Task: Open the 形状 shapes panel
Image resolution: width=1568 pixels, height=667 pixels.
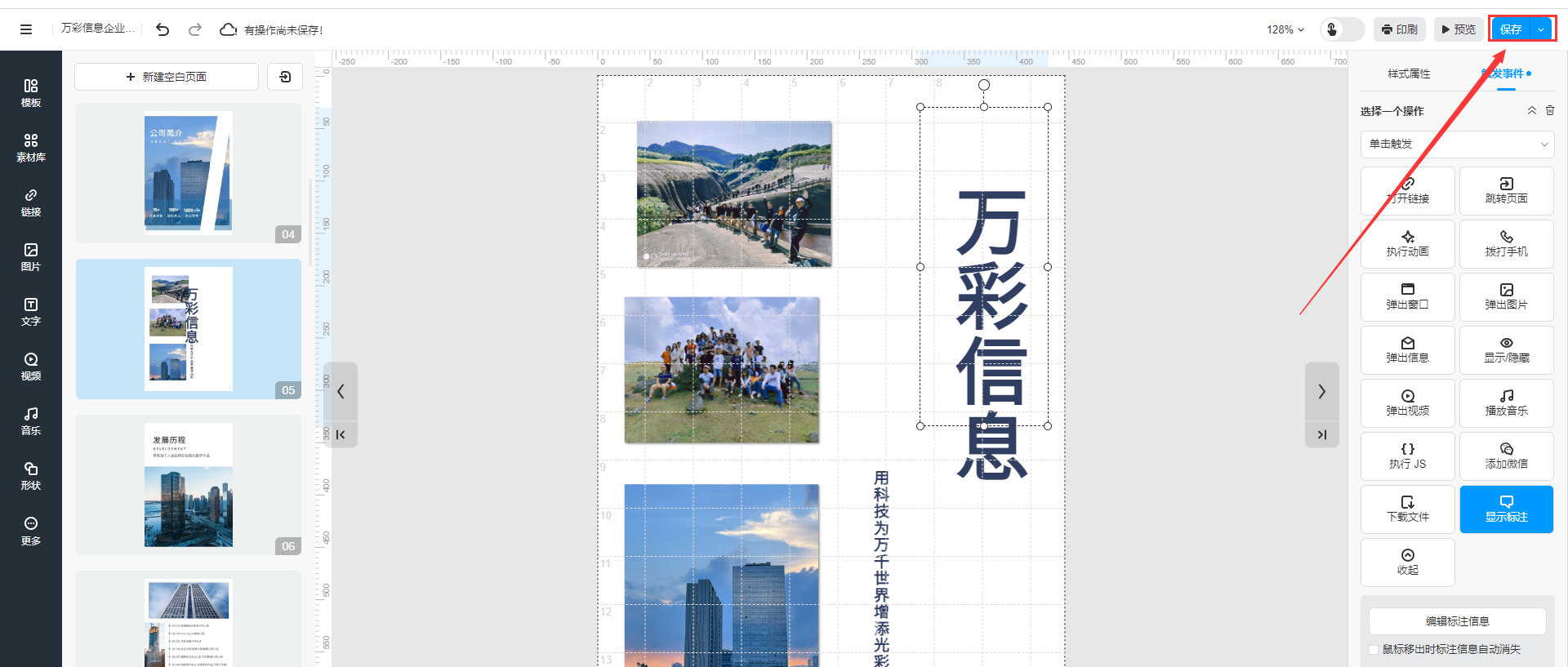Action: 30,476
